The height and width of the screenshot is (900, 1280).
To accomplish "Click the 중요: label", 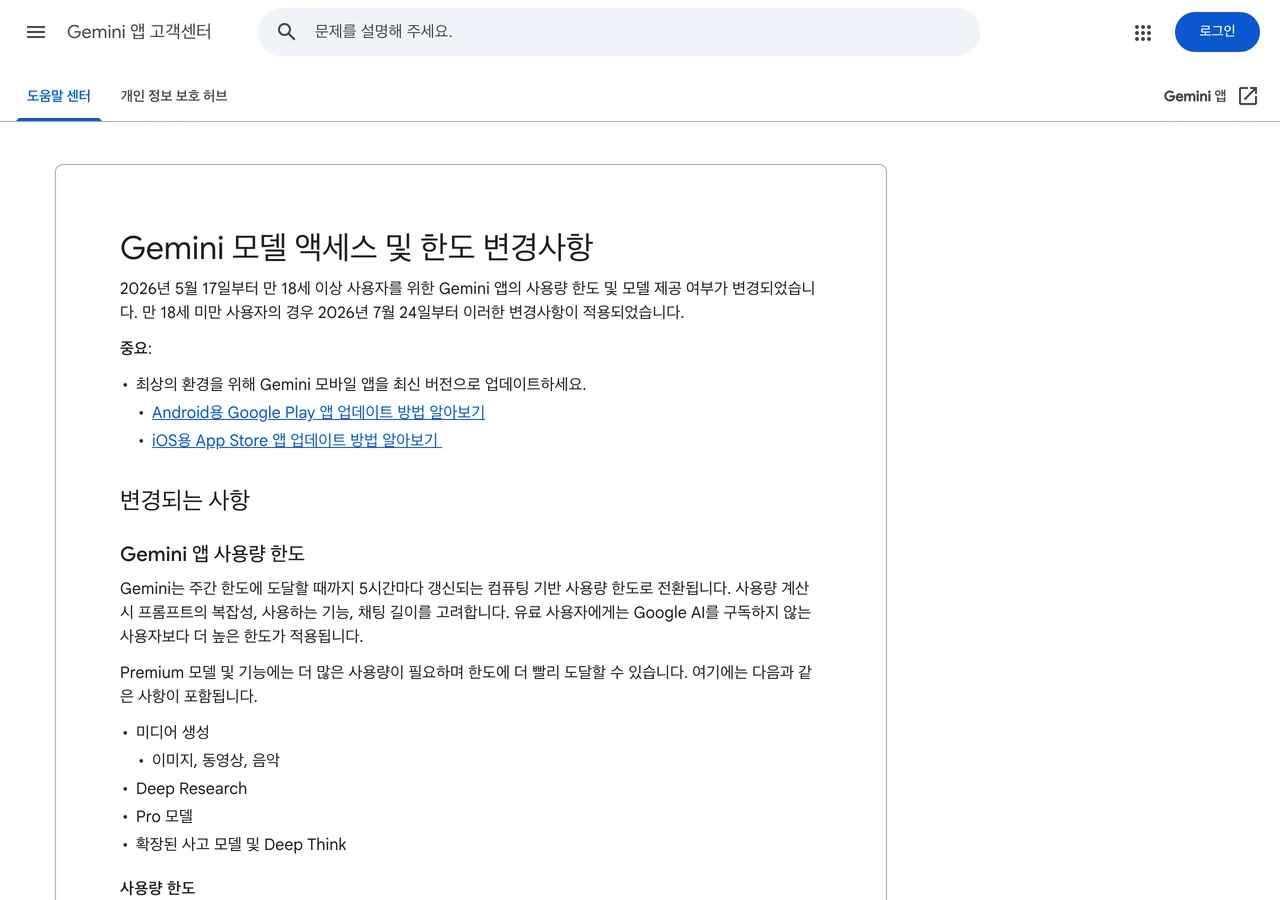I will tap(136, 348).
